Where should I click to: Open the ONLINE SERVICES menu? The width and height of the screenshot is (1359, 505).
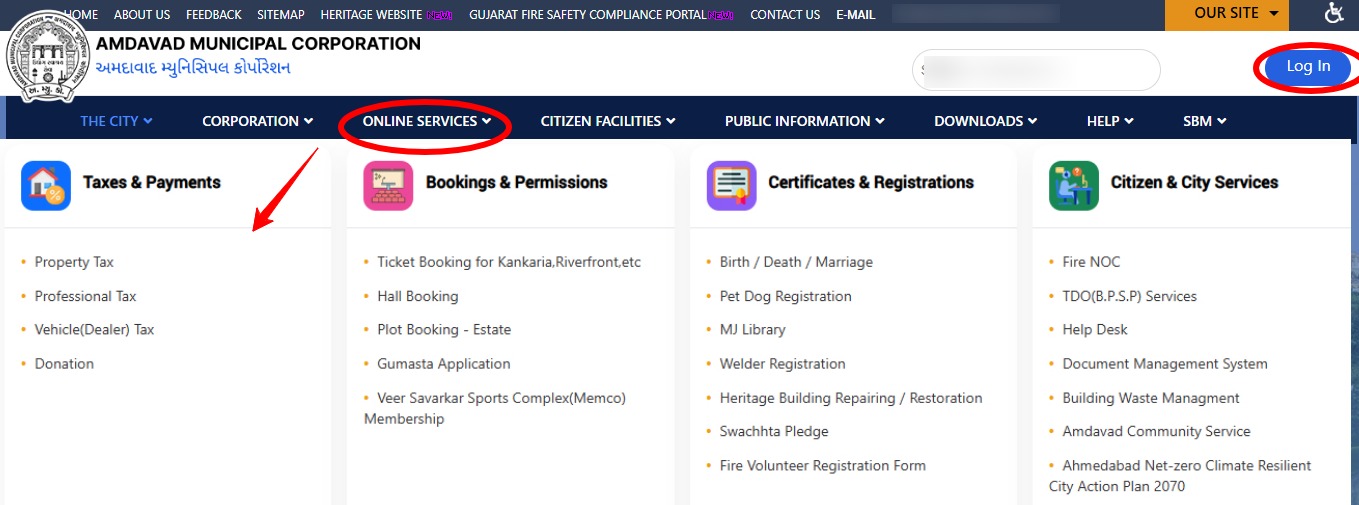click(x=427, y=121)
